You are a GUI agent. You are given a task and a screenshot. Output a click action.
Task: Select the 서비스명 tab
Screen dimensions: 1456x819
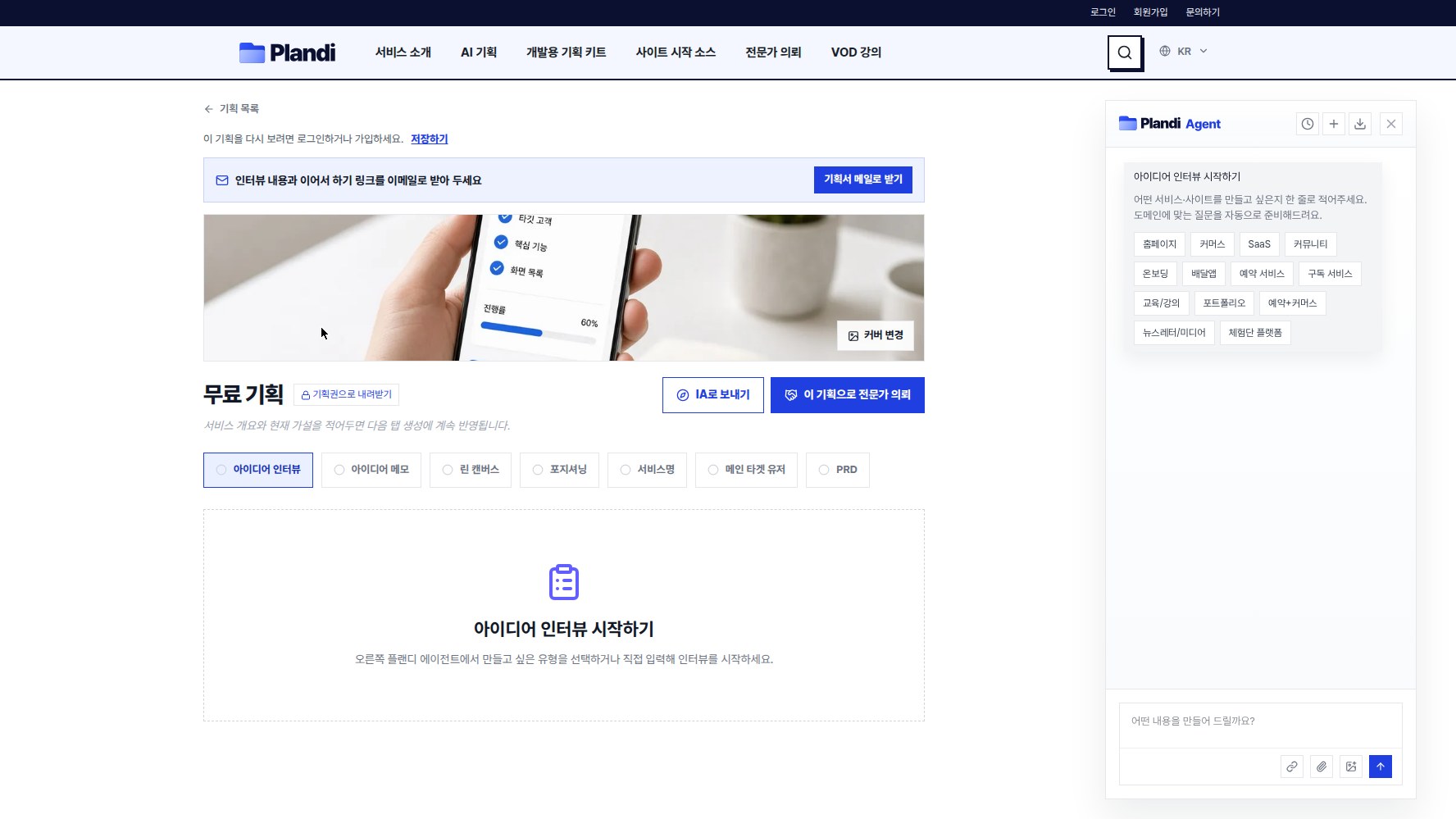tap(647, 470)
